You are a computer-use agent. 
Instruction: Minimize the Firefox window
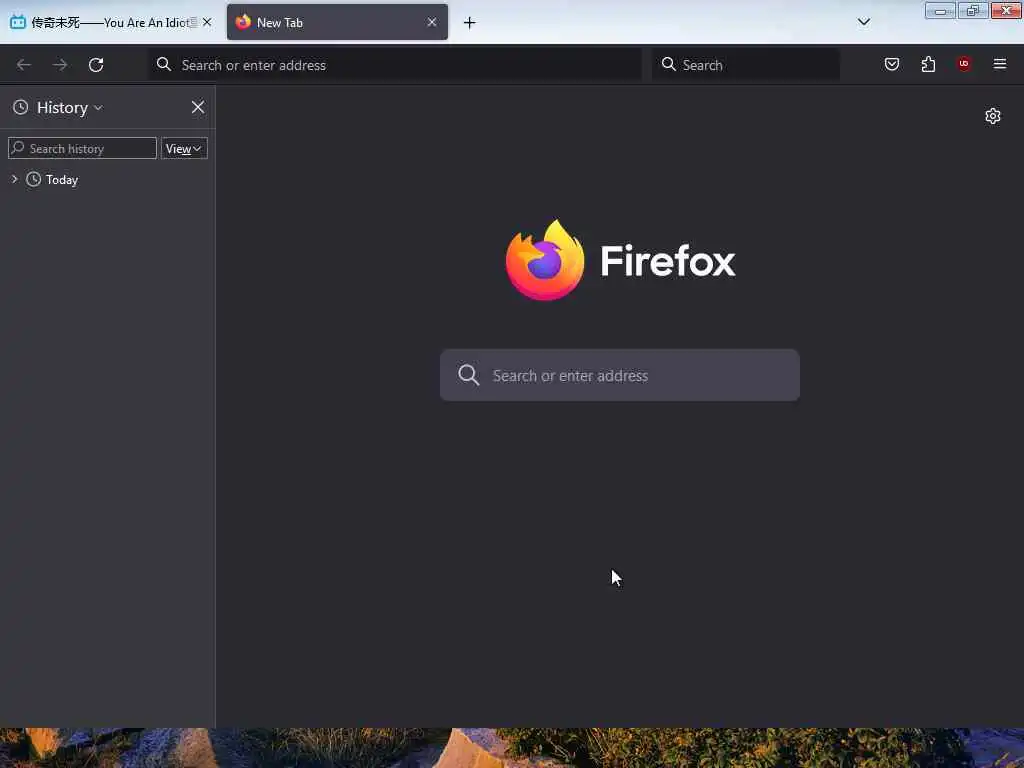pos(940,10)
